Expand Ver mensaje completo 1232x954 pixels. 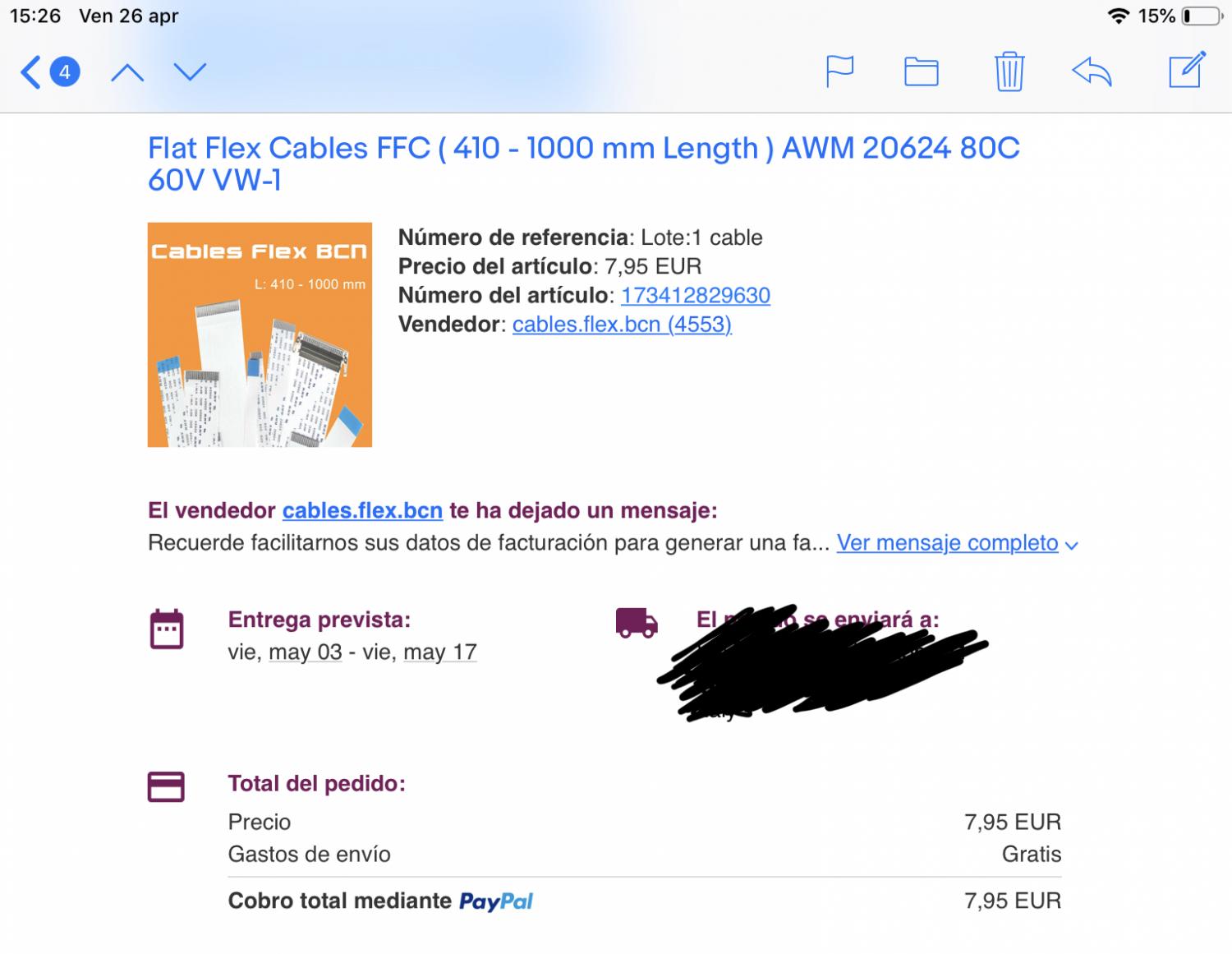point(947,543)
